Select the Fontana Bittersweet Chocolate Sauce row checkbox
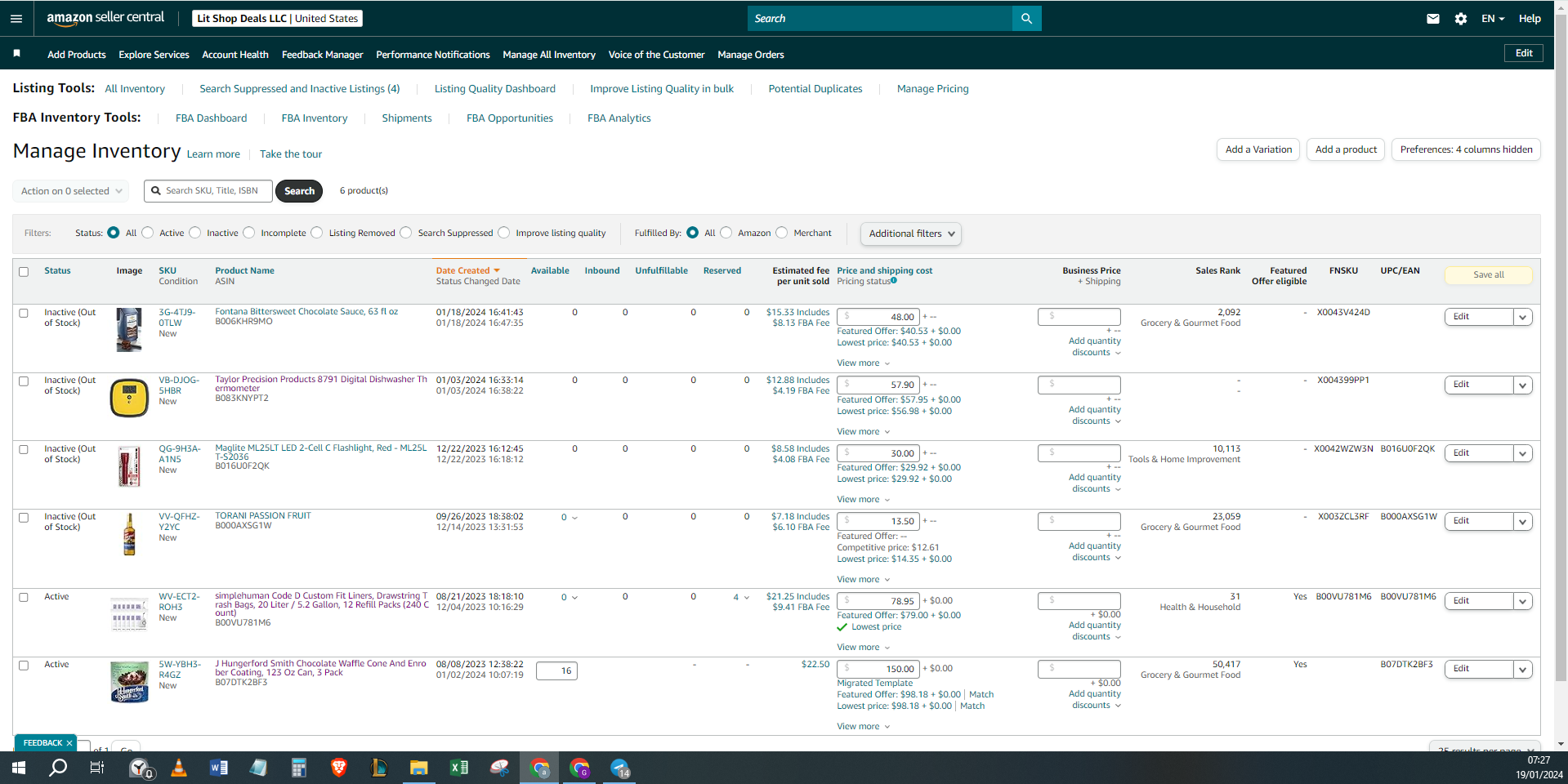Viewport: 1568px width, 784px height. coord(24,313)
